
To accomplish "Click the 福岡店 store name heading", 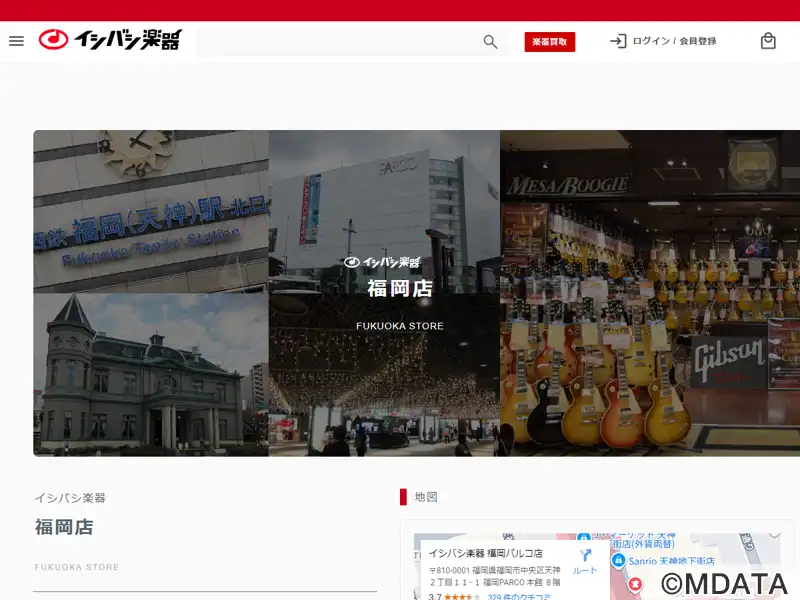I will (x=64, y=527).
